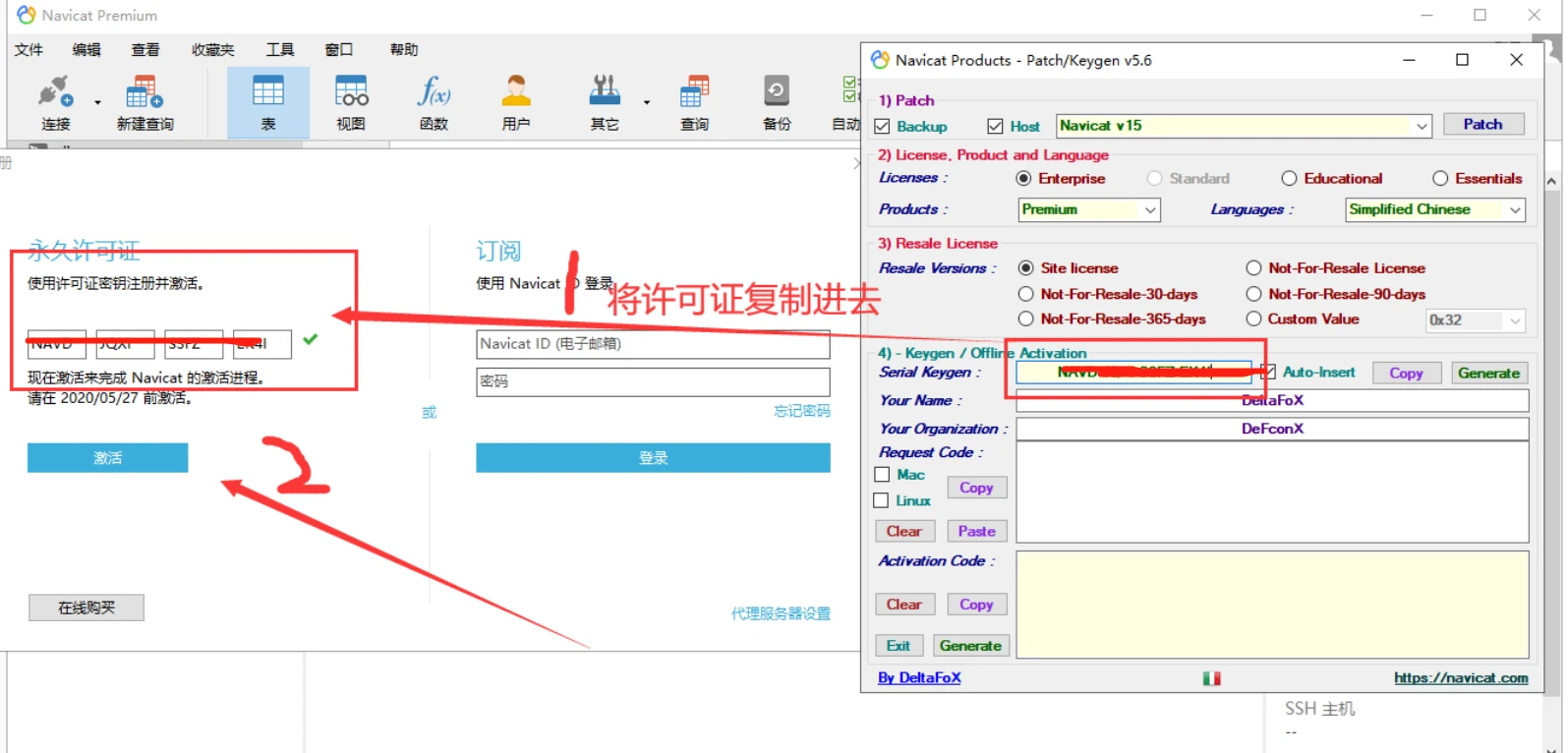Open the 查看 menu
1568x753 pixels.
pyautogui.click(x=145, y=49)
